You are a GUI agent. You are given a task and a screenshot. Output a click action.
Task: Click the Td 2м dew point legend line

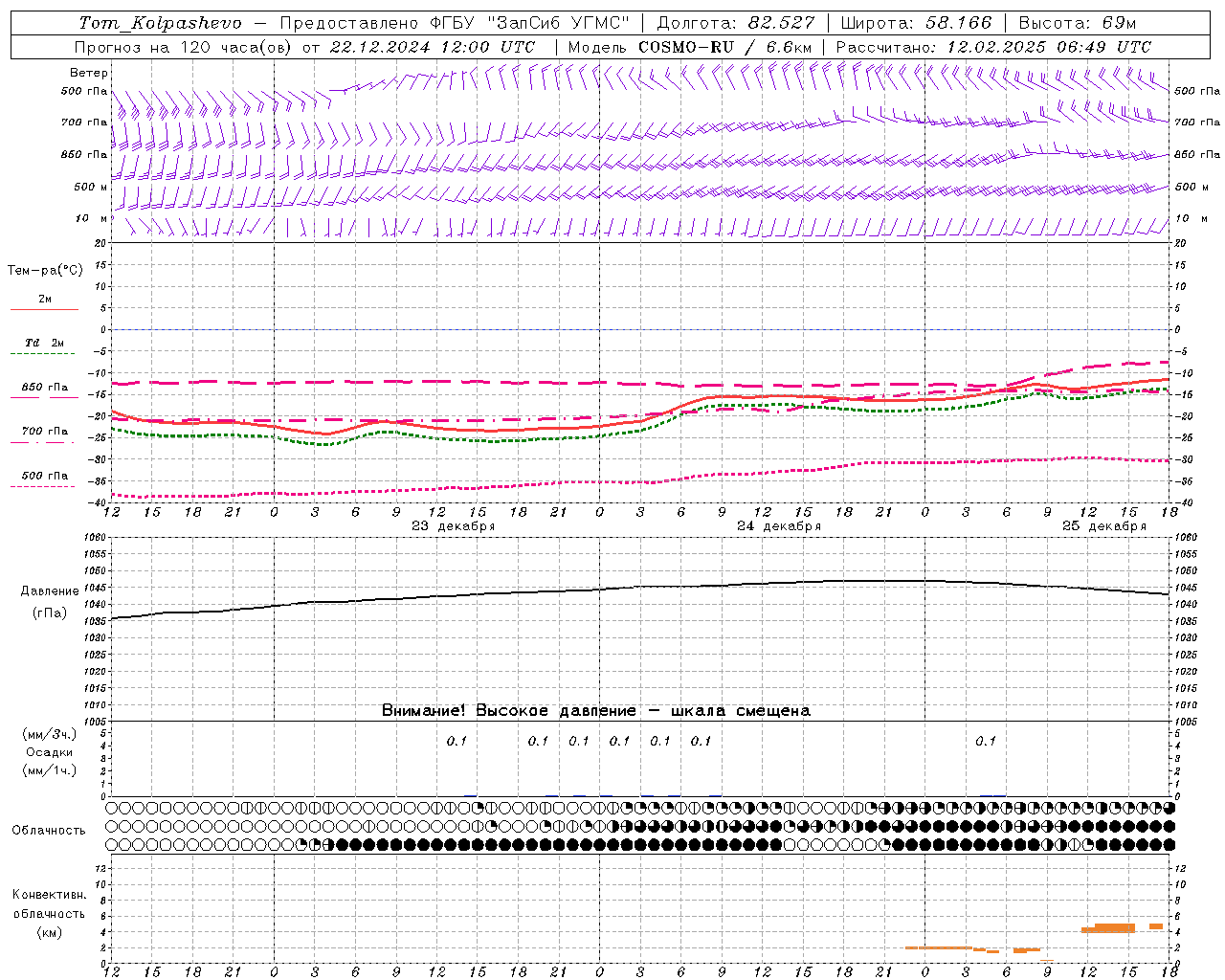coord(44,354)
